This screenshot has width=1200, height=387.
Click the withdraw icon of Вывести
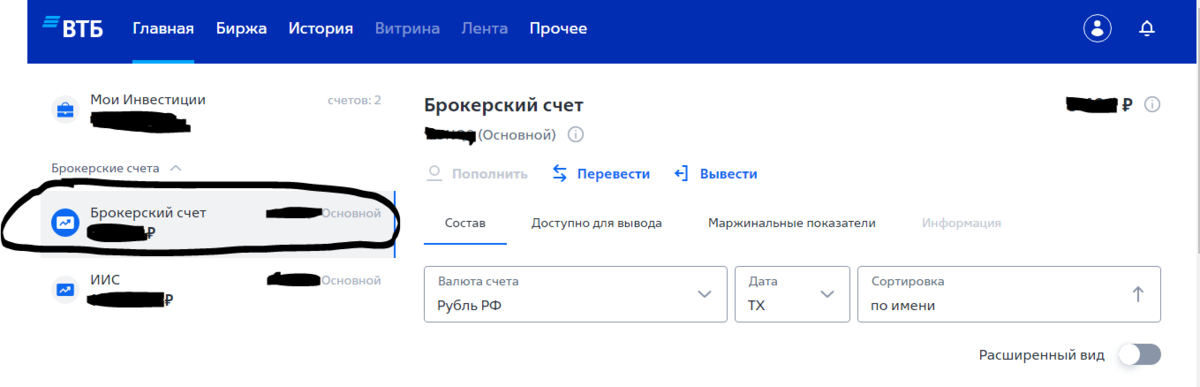(x=682, y=173)
